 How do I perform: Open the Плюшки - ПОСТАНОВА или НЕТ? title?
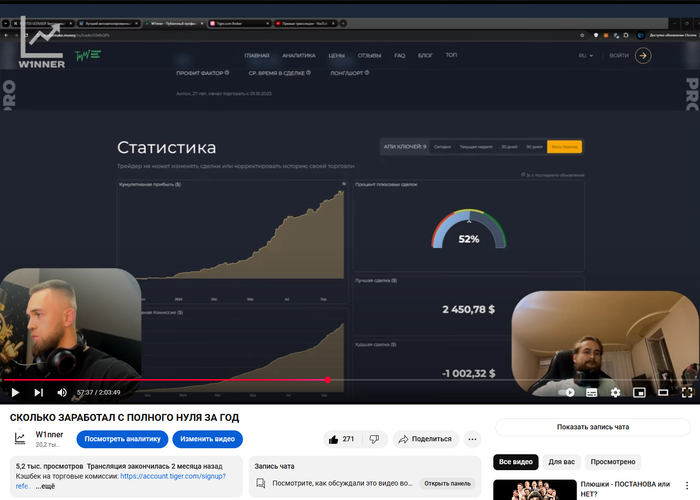(625, 489)
